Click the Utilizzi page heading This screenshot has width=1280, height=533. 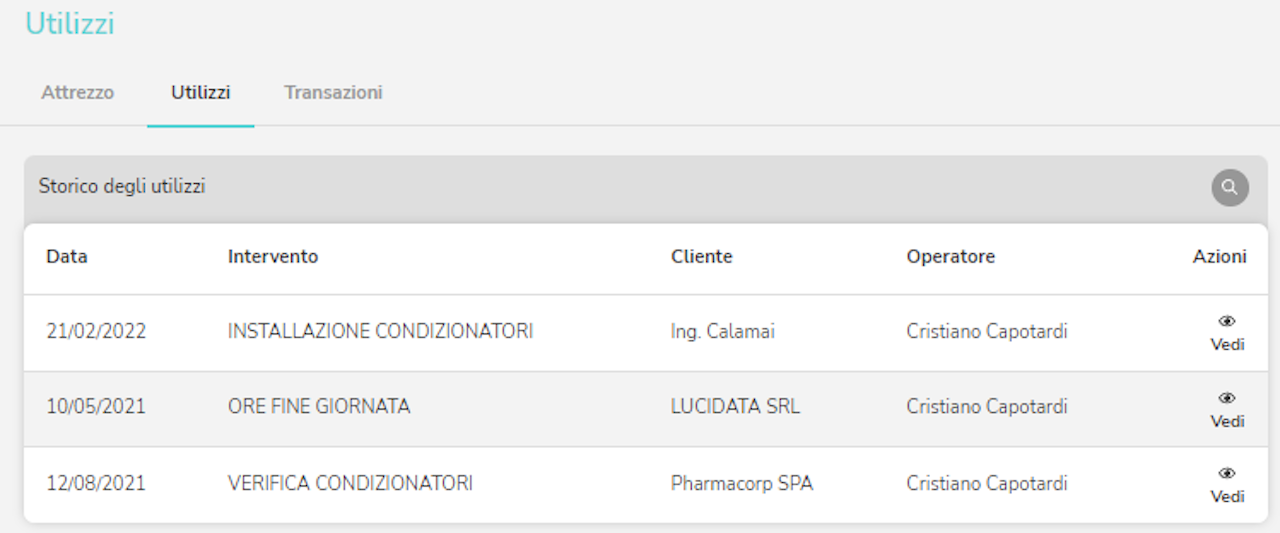point(70,24)
